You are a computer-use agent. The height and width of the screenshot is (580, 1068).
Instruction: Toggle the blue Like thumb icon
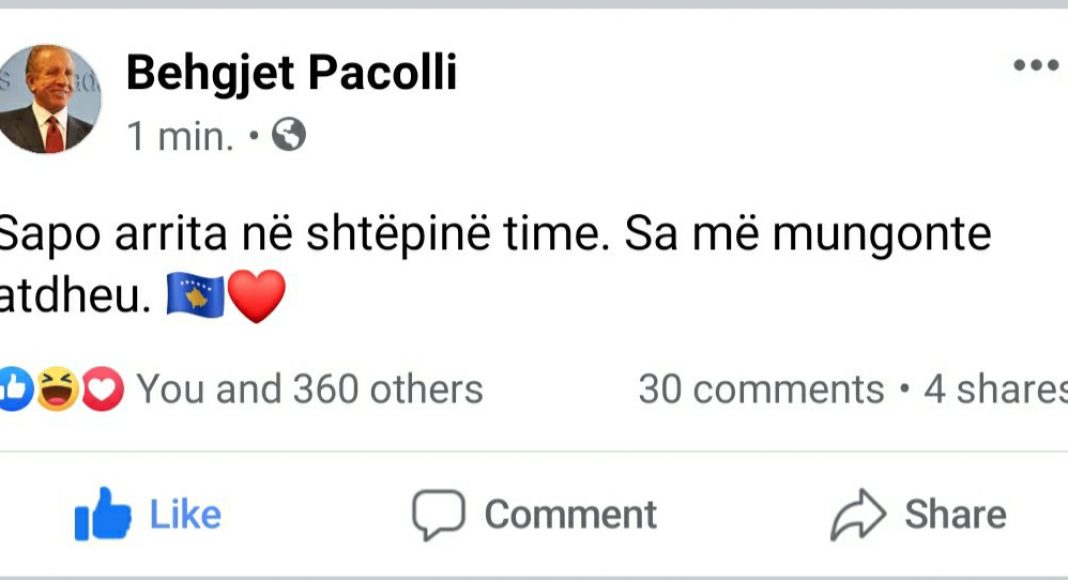(103, 516)
